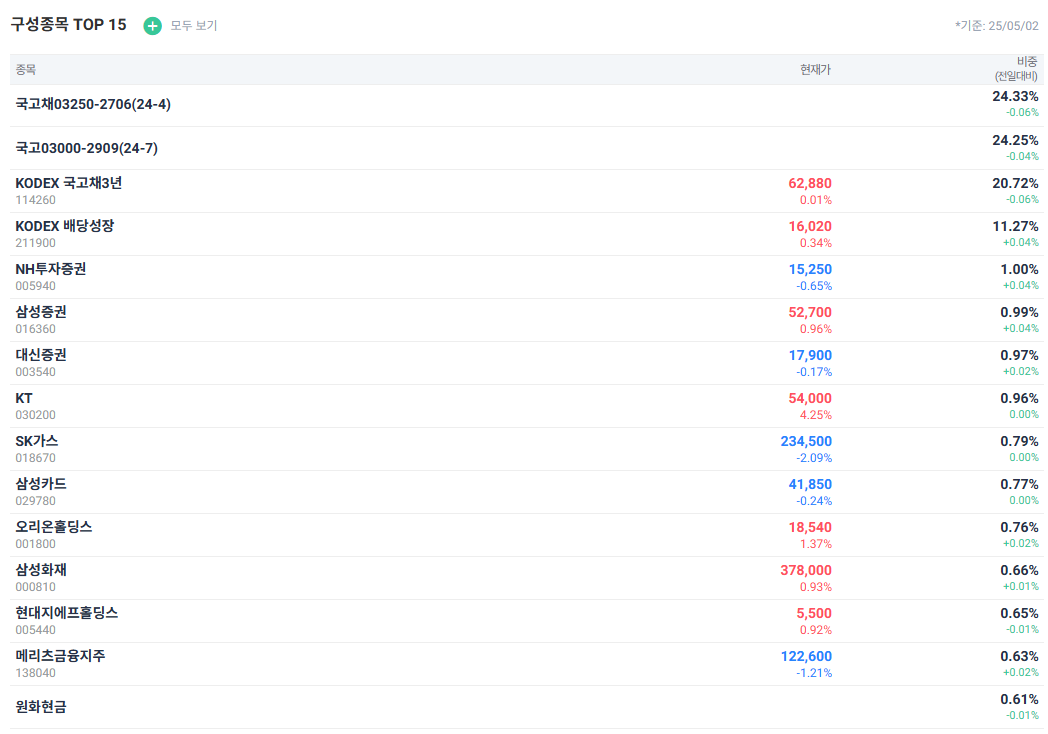The width and height of the screenshot is (1048, 734).
Task: Click the 0.61% weight for 원화현금
Action: 1019,699
